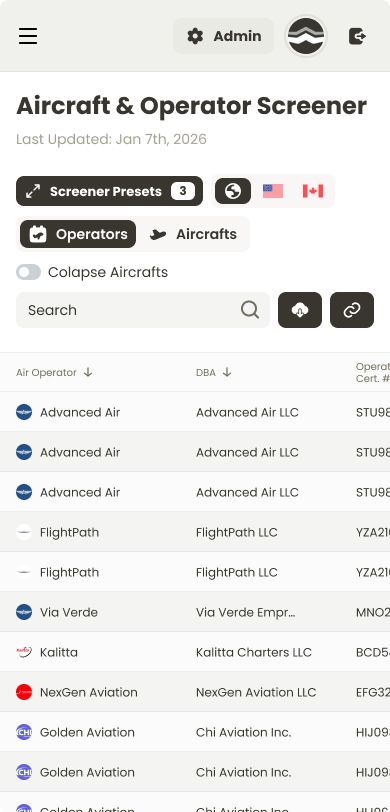The height and width of the screenshot is (812, 390).
Task: Toggle Colapse Aircrafts switch
Action: (28, 272)
